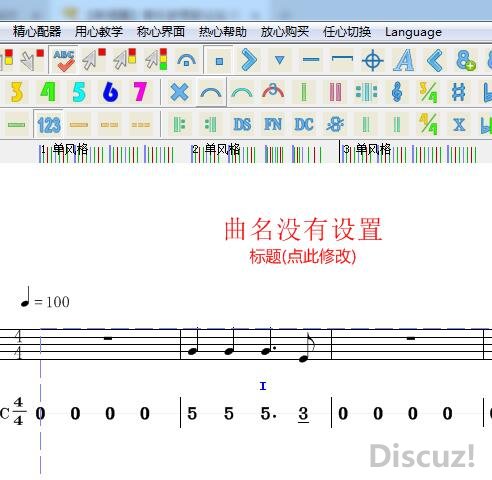Screen dimensions: 492x480
Task: Choose the green number 4 note
Action: [x=48, y=92]
